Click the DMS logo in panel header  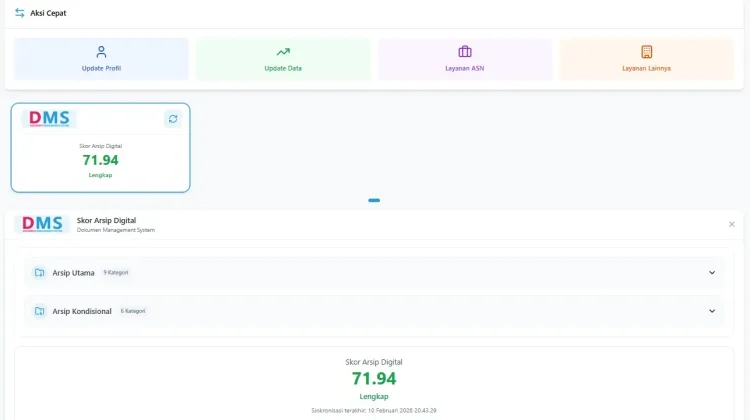tap(42, 224)
